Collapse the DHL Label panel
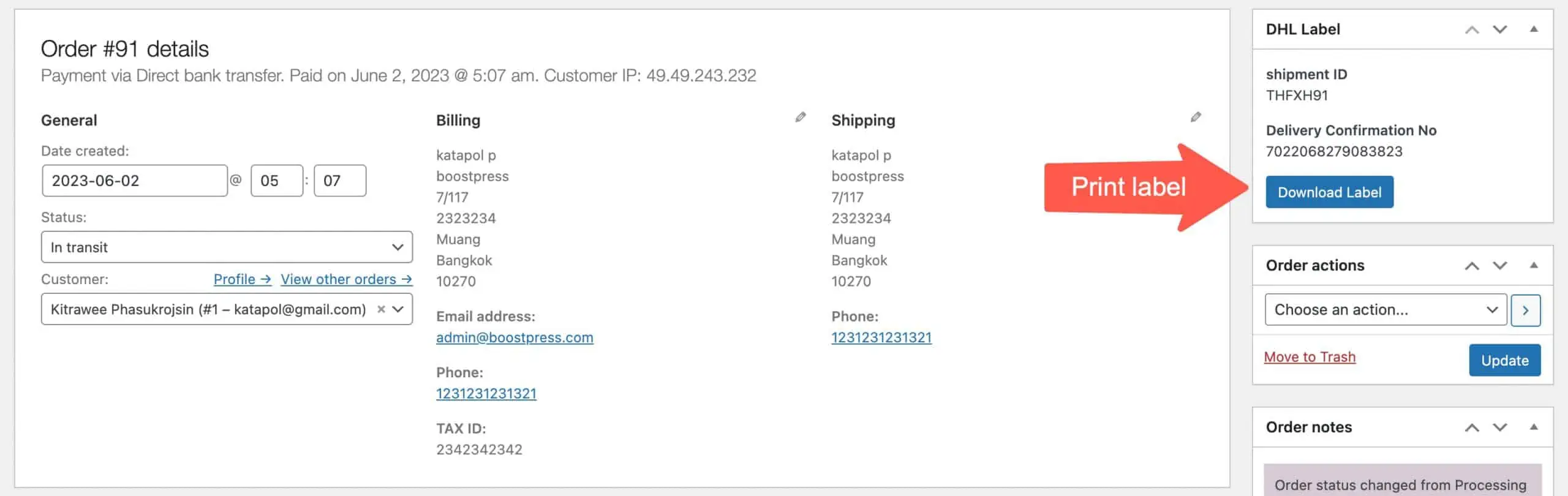This screenshot has height=496, width=1568. pos(1534,29)
